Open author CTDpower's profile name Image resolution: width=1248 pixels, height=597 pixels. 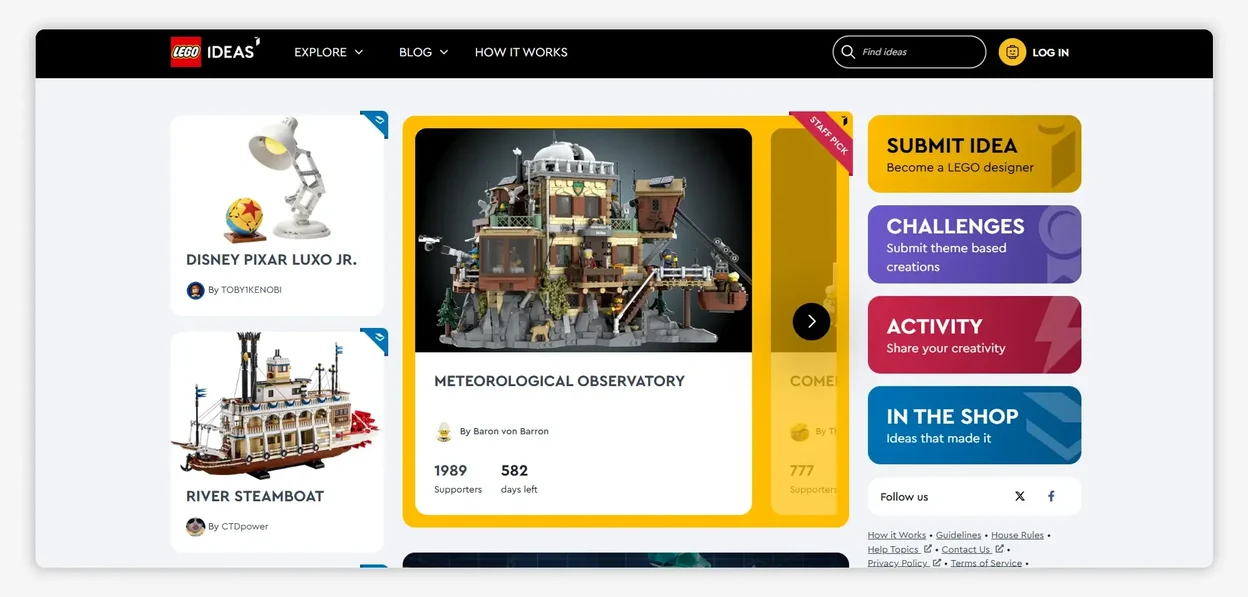(x=244, y=526)
